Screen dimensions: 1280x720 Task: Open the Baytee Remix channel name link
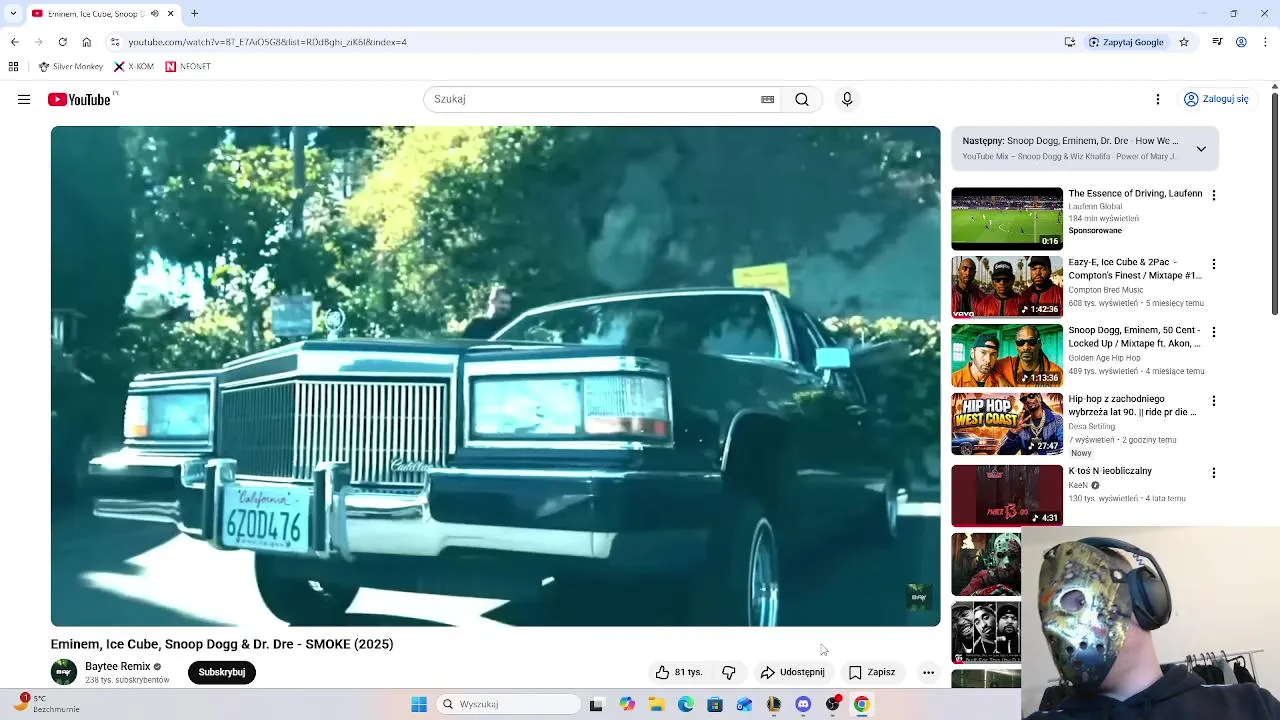coord(117,666)
